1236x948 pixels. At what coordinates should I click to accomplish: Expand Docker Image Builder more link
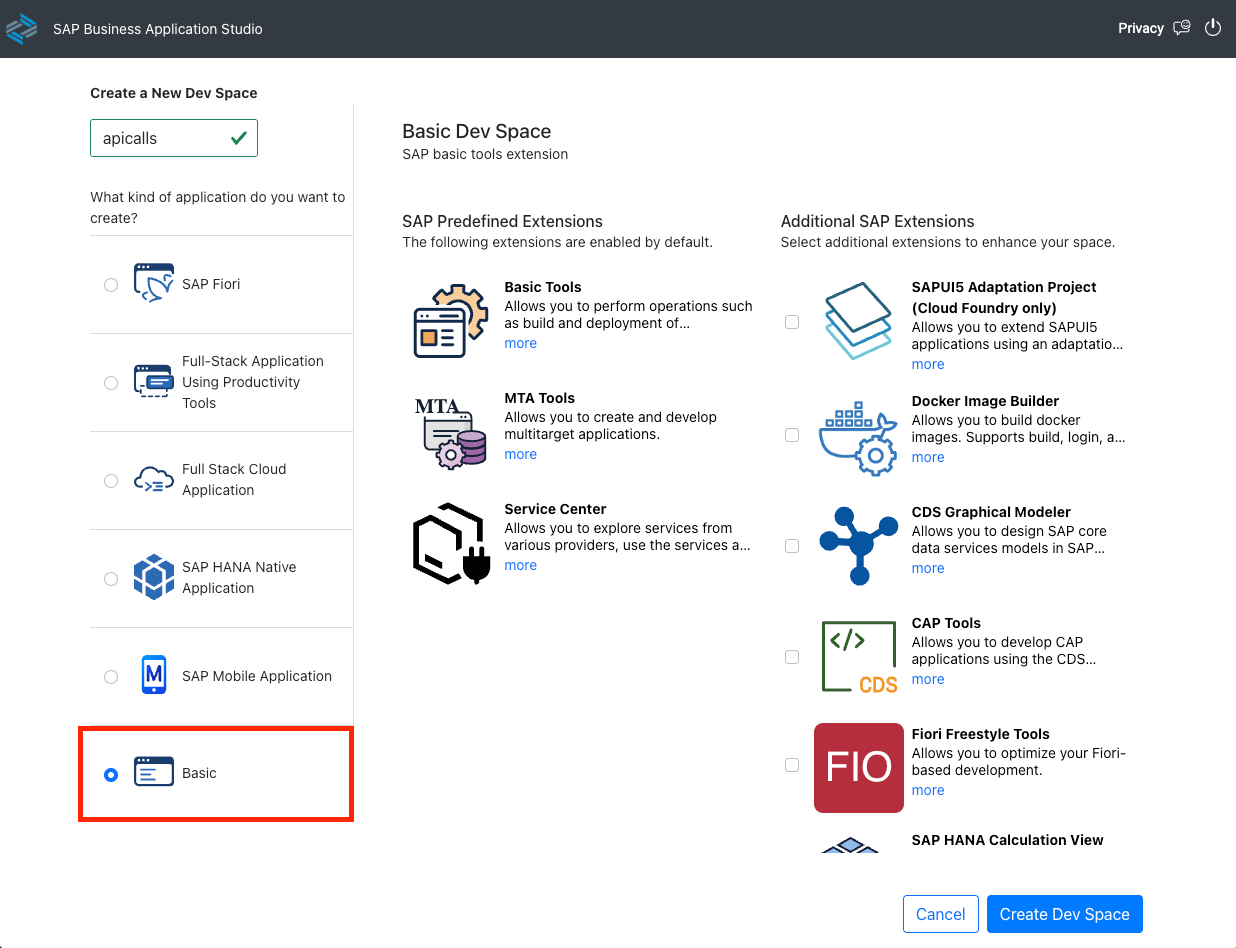(x=928, y=457)
